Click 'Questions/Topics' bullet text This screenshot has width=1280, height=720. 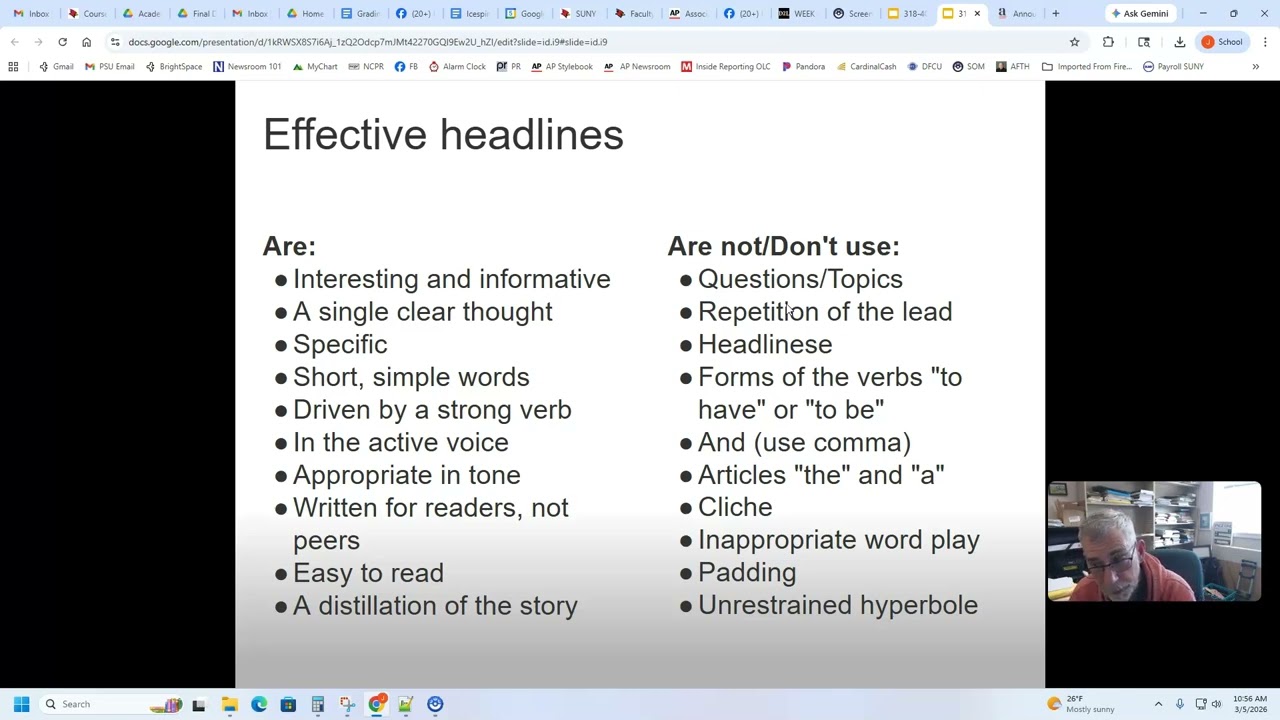(800, 279)
